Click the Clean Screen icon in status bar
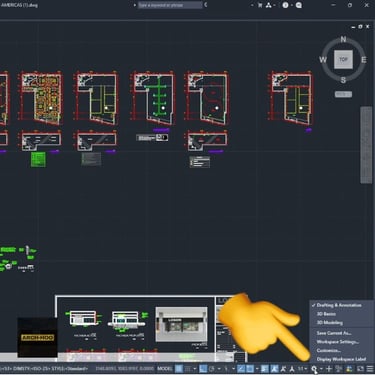 point(360,369)
